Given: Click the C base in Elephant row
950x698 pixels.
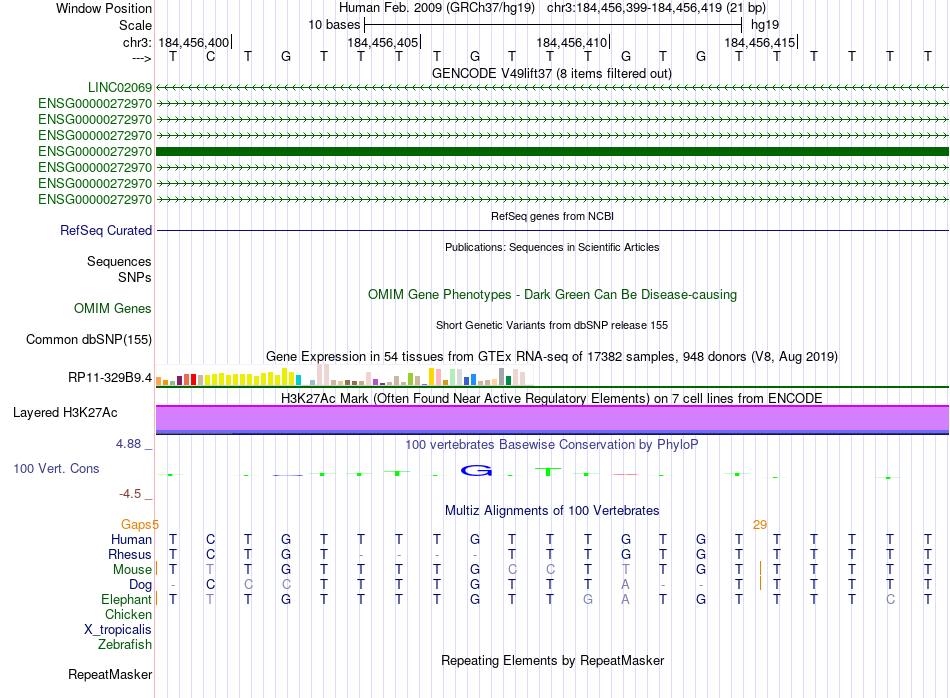Looking at the screenshot, I should (890, 599).
